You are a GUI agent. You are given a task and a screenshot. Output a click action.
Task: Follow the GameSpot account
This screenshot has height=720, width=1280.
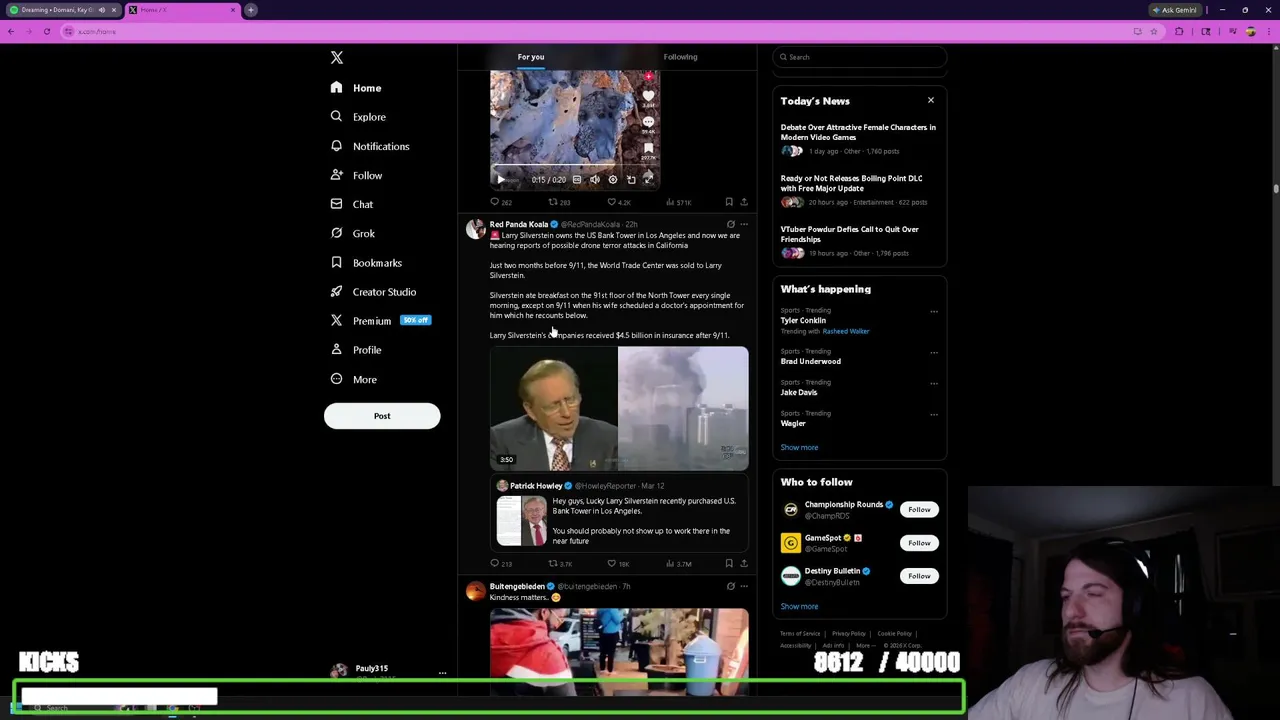919,543
